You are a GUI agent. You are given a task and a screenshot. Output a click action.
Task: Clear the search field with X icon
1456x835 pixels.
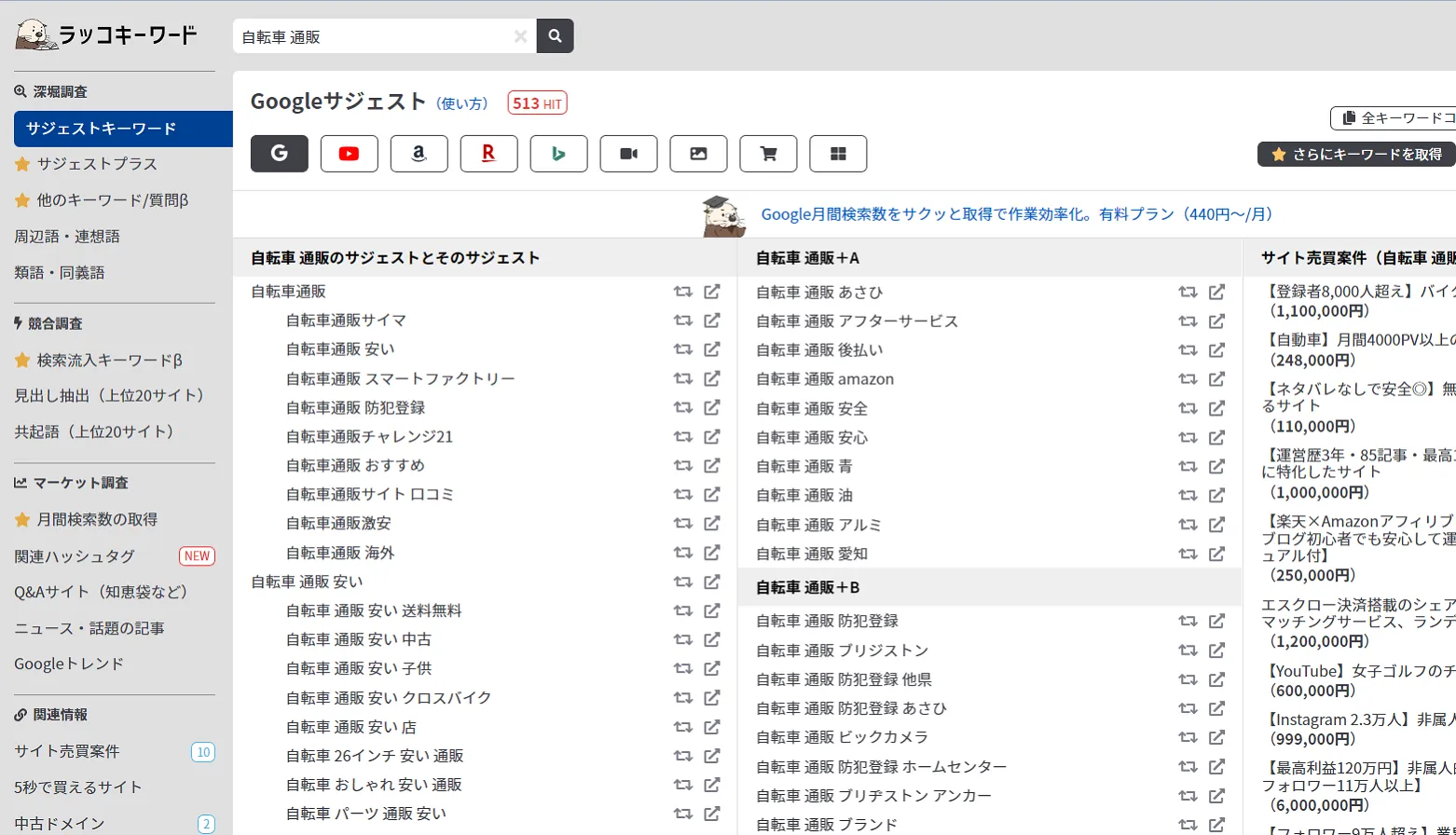pyautogui.click(x=520, y=36)
